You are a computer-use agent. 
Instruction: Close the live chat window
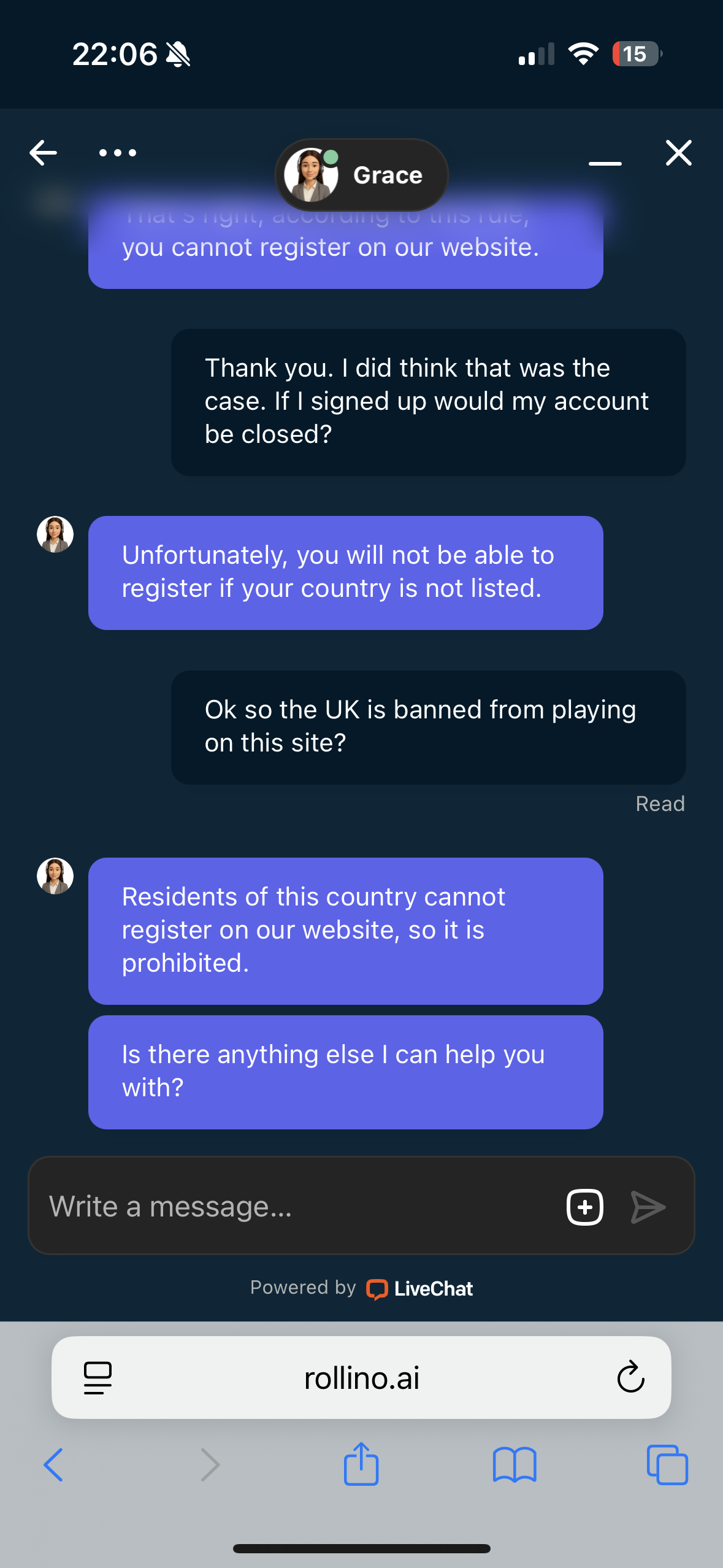coord(679,153)
